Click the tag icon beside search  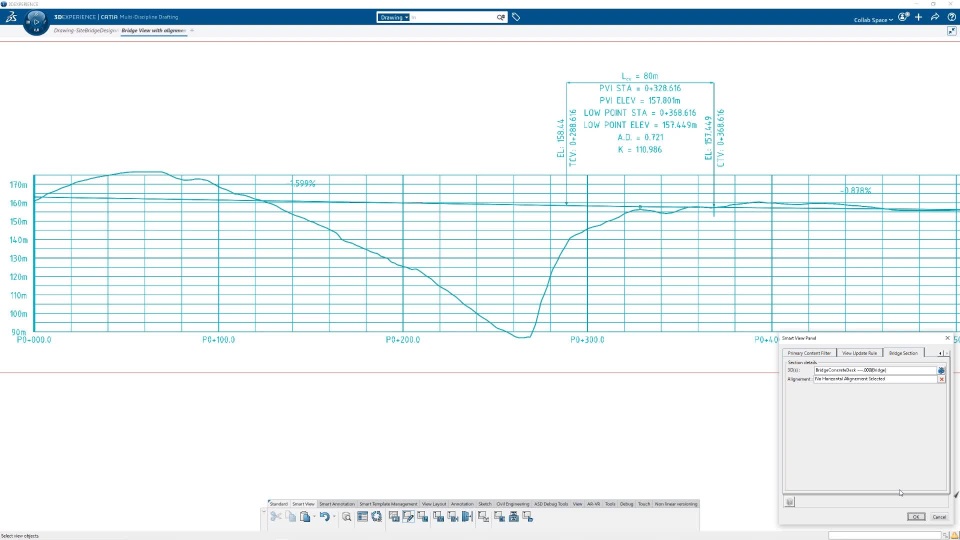pyautogui.click(x=516, y=17)
